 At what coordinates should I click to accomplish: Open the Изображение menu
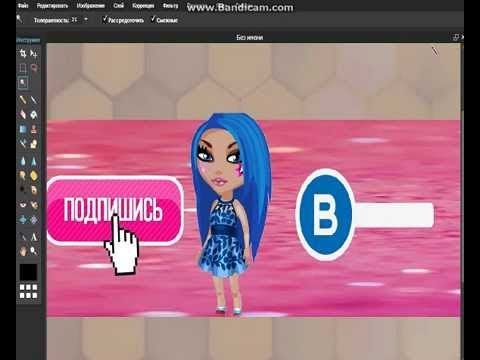click(x=91, y=6)
